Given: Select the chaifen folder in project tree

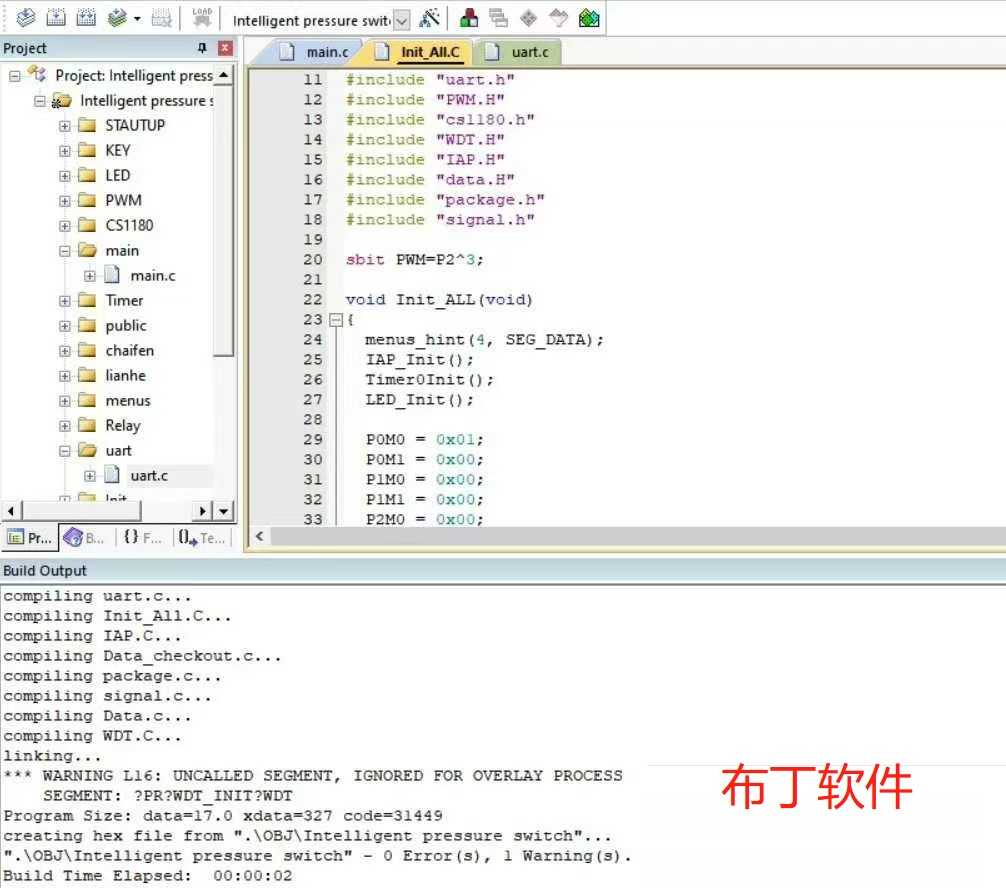Looking at the screenshot, I should click(130, 350).
